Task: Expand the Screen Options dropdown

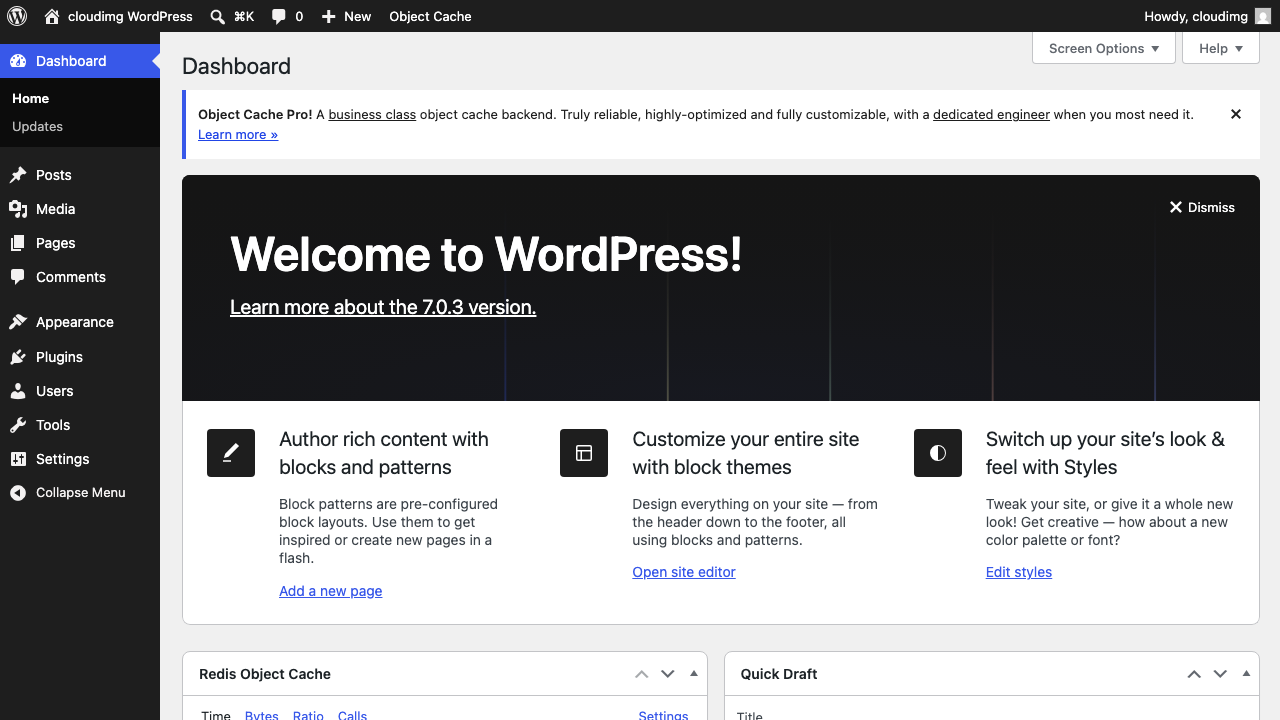Action: 1104,48
